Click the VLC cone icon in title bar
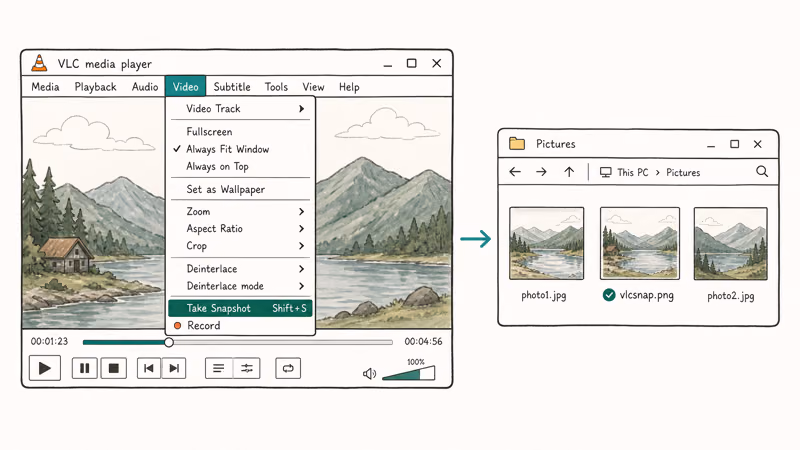The height and width of the screenshot is (450, 800). click(39, 63)
